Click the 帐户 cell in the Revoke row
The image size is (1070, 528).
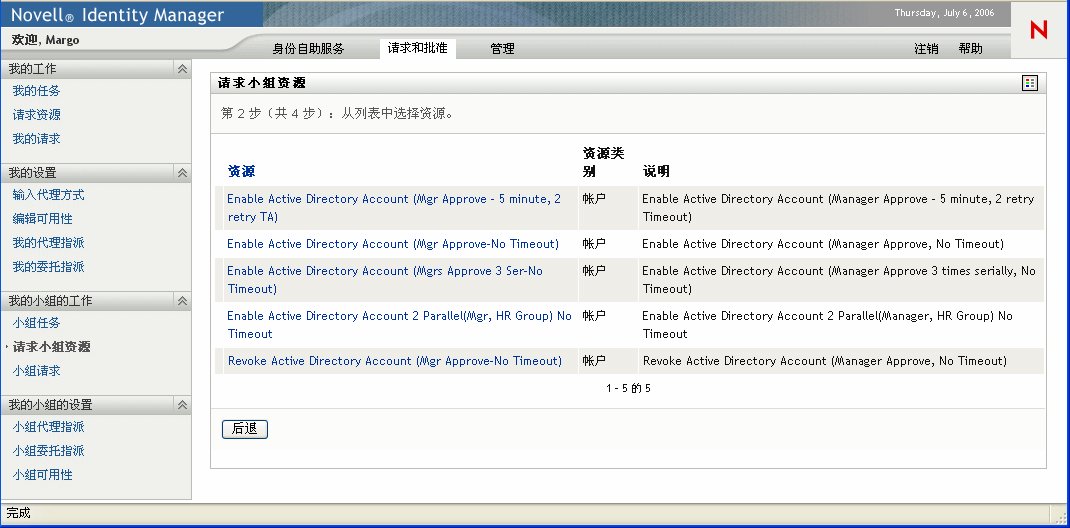click(594, 361)
